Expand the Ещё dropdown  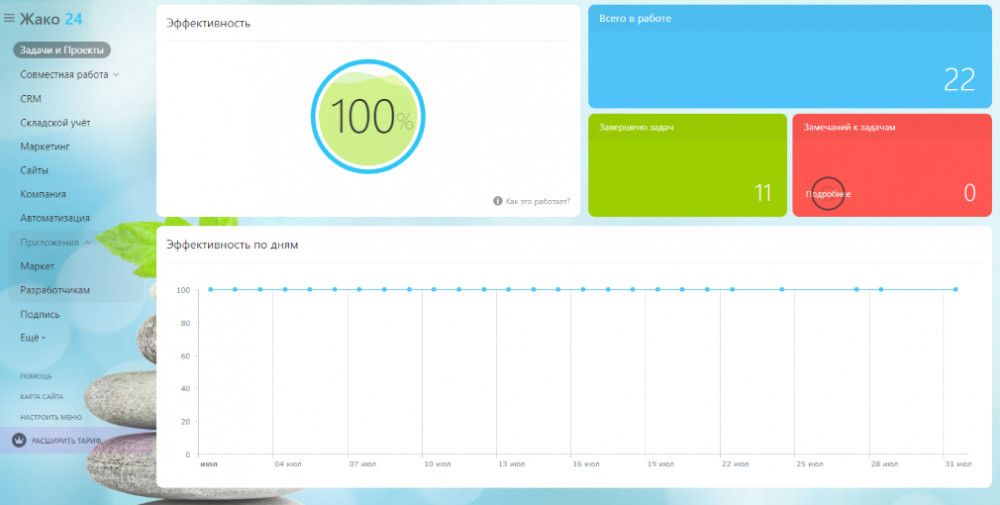click(x=33, y=338)
